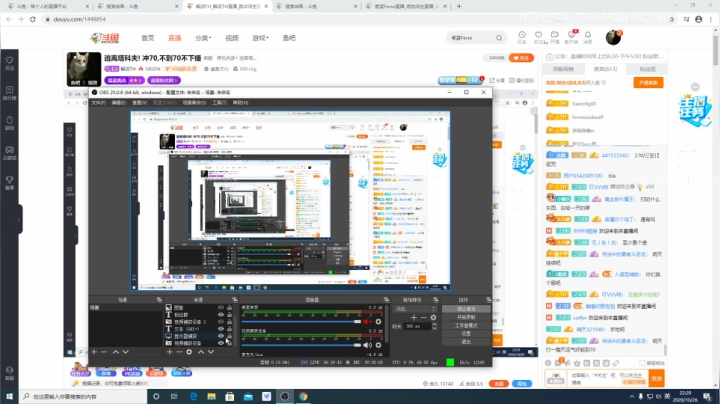720x404 pixels.
Task: Move scene down in OBS Scenes panel
Action: 125,352
